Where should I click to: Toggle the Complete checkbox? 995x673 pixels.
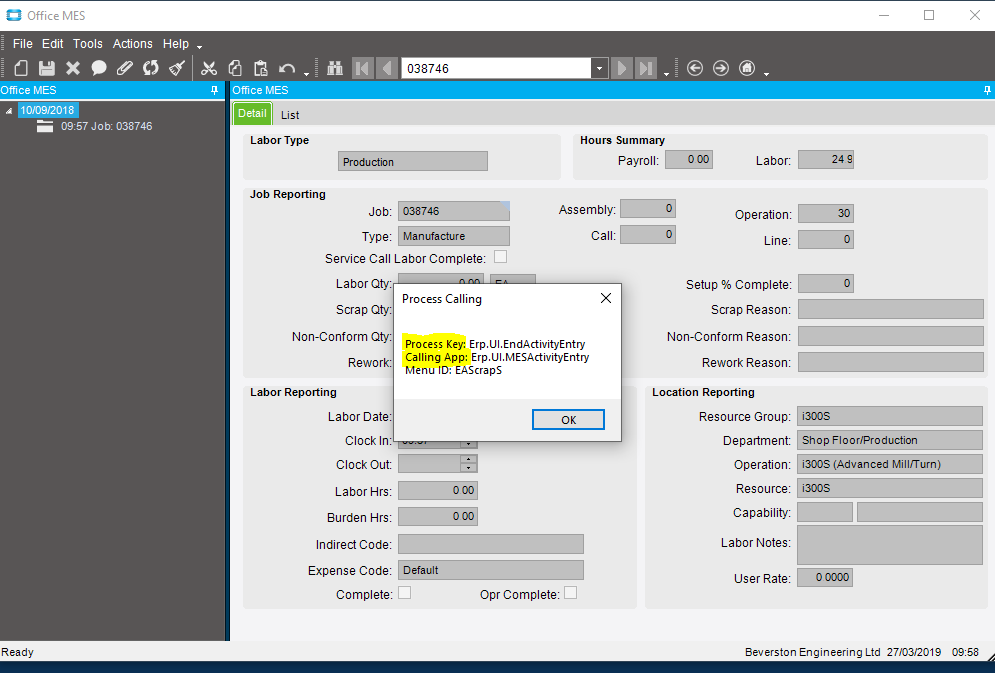tap(404, 592)
